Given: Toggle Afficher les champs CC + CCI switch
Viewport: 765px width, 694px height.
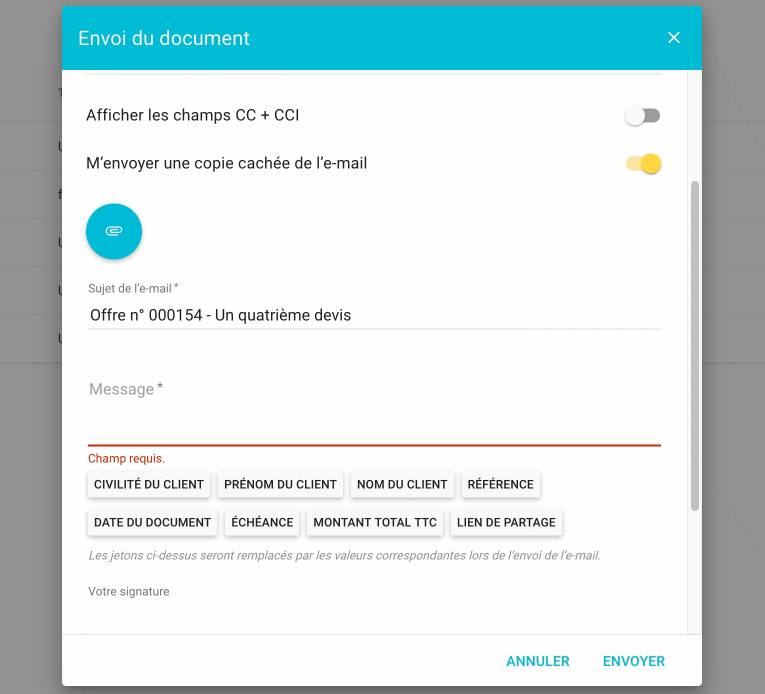Looking at the screenshot, I should [x=643, y=116].
